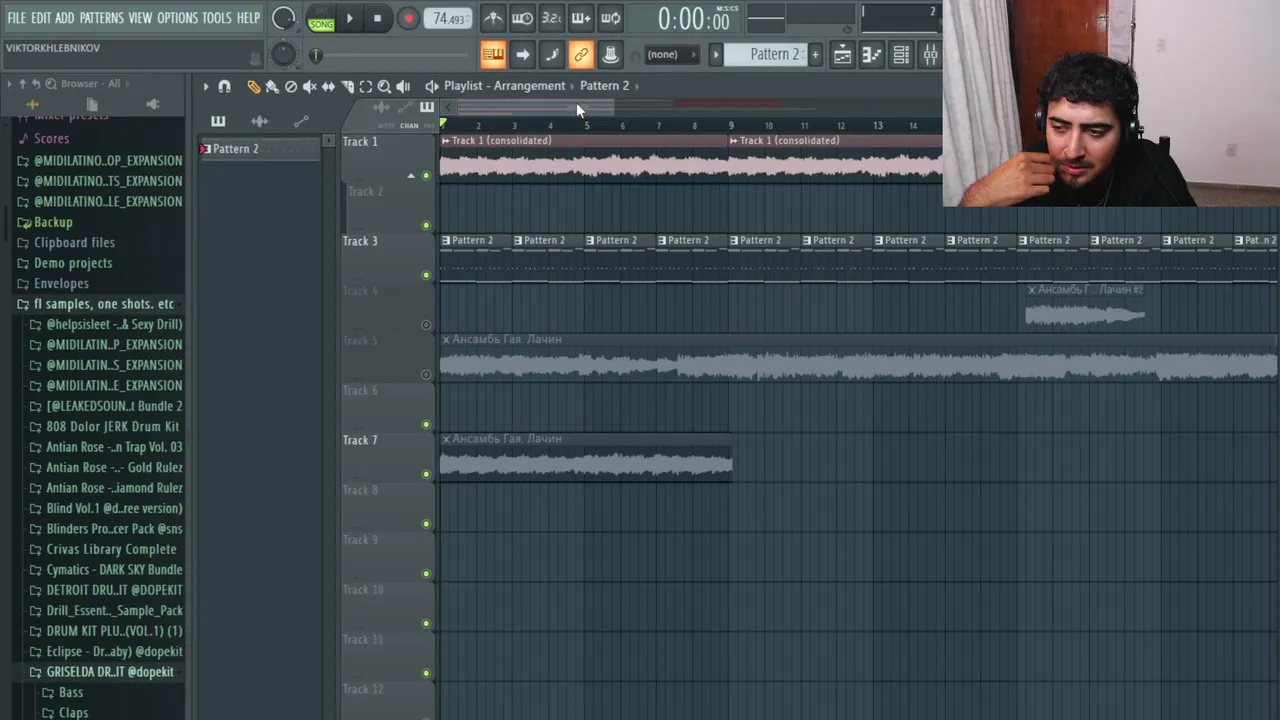Open the PATTERNS menu
1280x720 pixels.
(x=102, y=18)
